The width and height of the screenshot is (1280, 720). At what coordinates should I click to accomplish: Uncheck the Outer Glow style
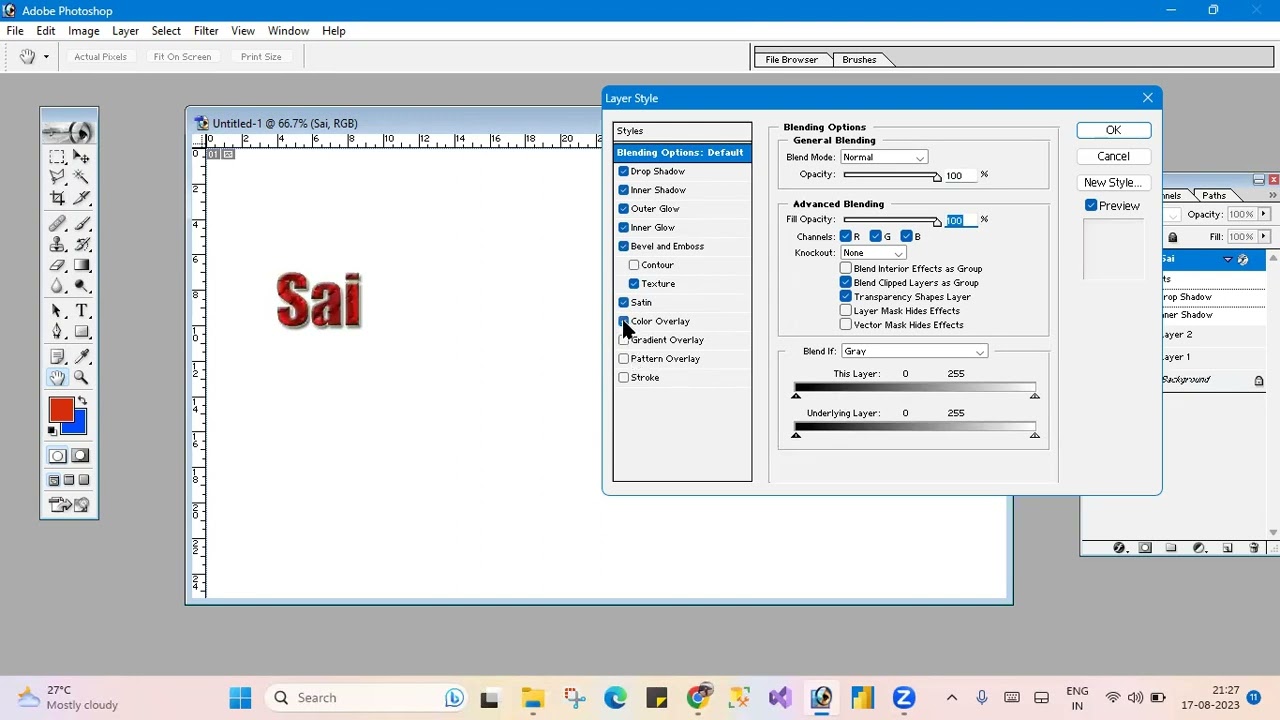coord(624,209)
